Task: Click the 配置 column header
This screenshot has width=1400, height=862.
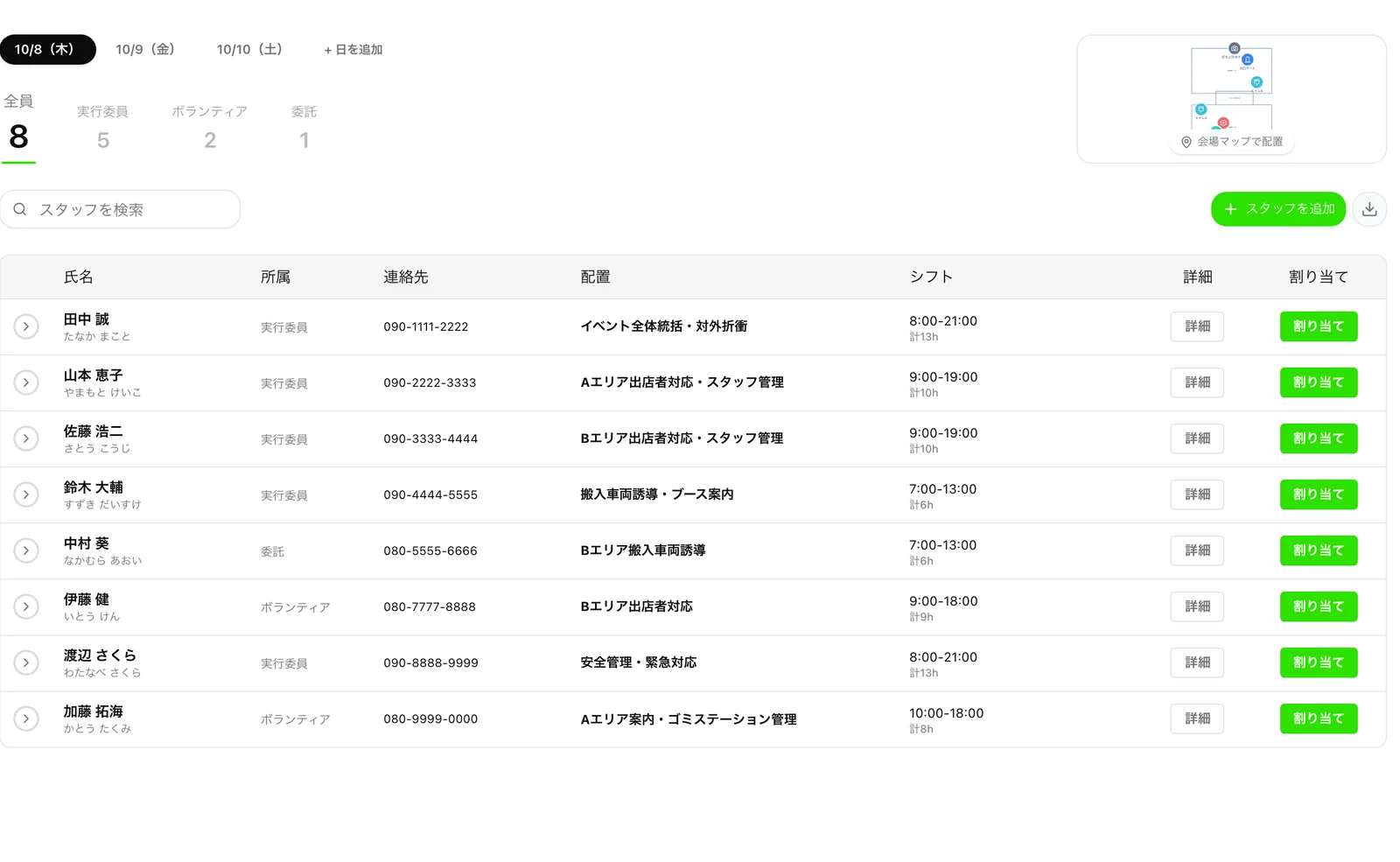Action: [595, 277]
